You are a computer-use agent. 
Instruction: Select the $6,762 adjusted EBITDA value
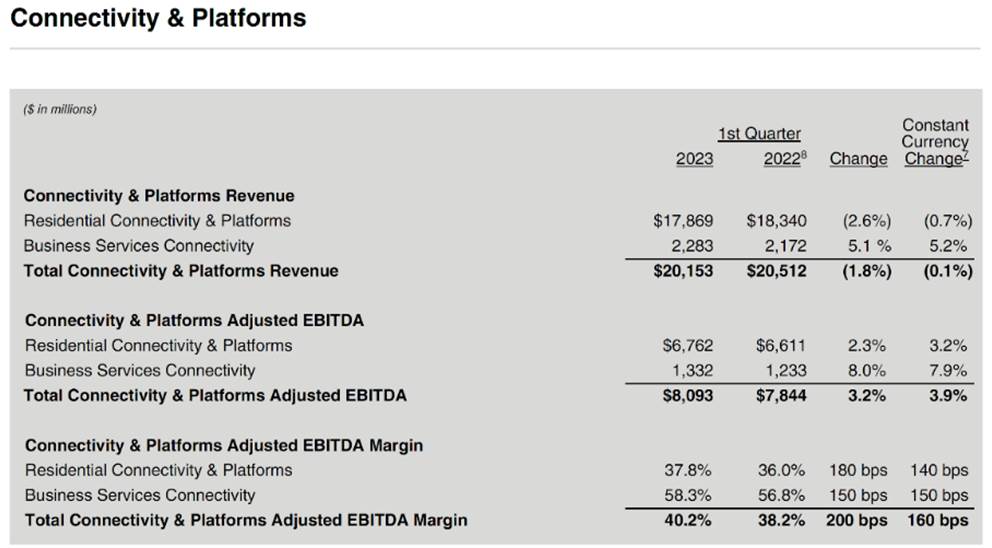point(687,346)
